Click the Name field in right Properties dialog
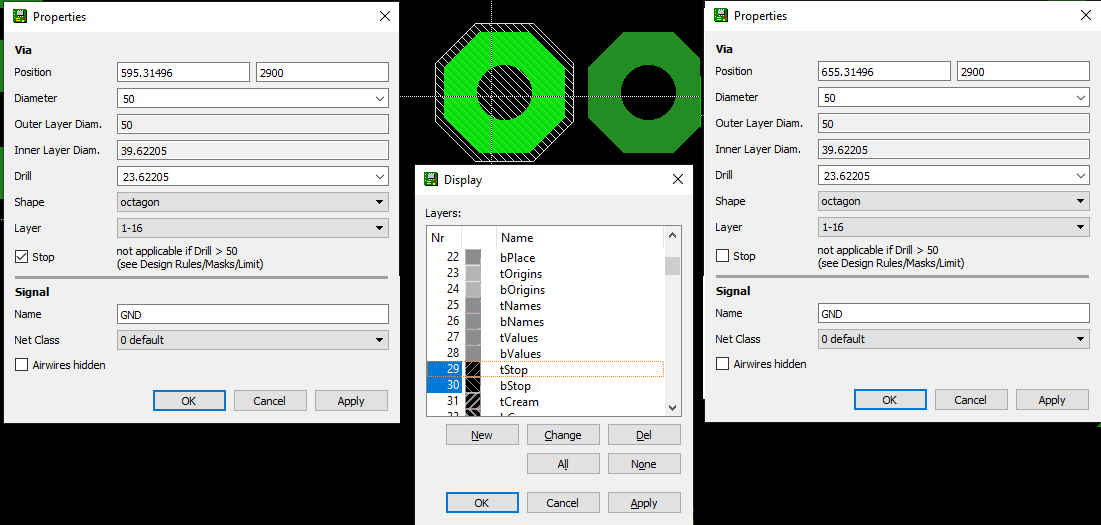Viewport: 1101px width, 525px height. 953,314
